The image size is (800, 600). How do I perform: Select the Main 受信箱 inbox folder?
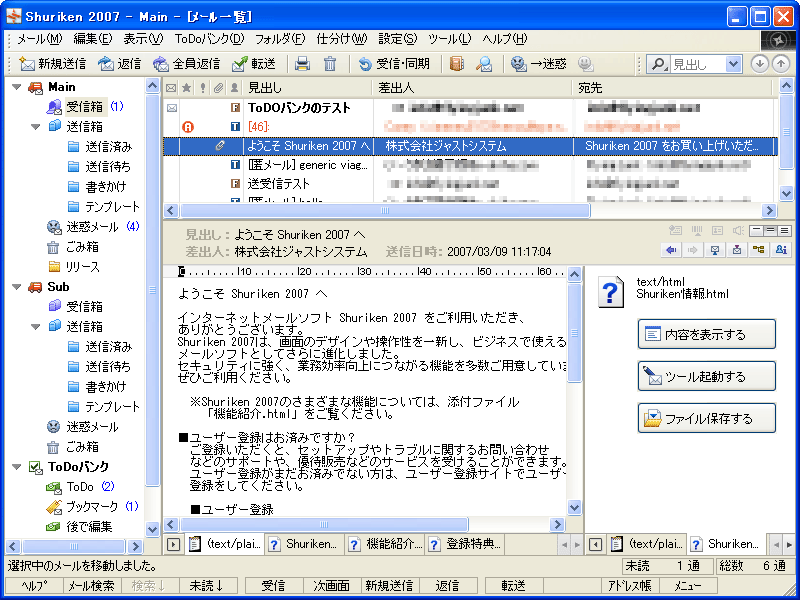pos(85,107)
